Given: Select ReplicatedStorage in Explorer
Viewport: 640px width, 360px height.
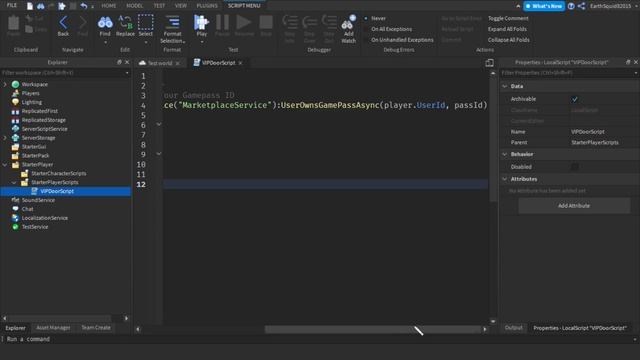Looking at the screenshot, I should click(x=43, y=120).
